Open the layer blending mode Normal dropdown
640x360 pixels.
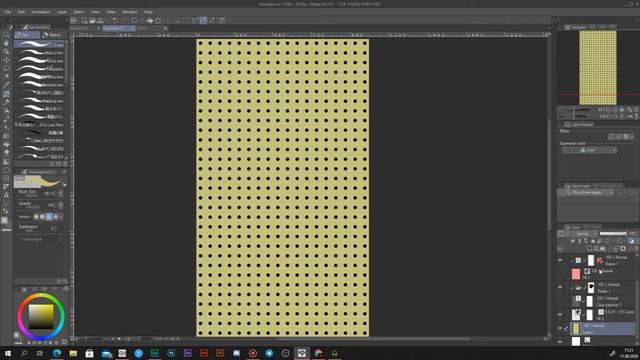pos(584,234)
